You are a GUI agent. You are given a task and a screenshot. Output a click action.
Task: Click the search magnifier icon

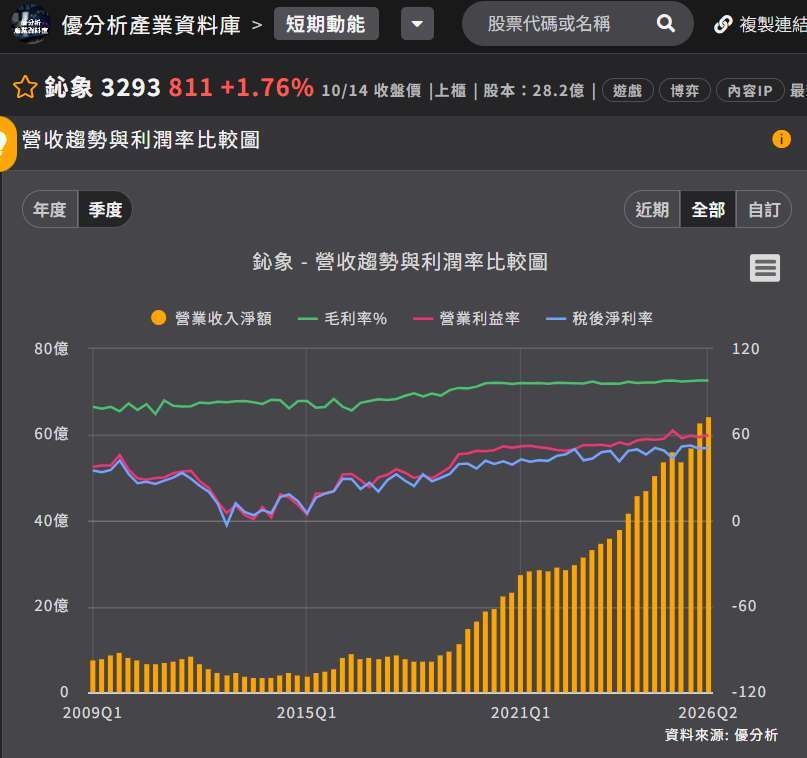point(665,23)
